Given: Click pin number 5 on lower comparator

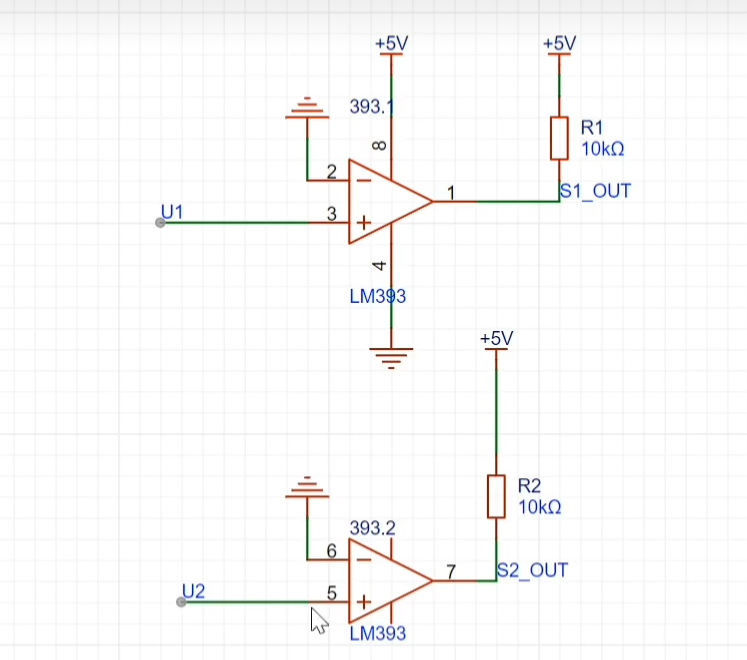Looking at the screenshot, I should tap(332, 593).
